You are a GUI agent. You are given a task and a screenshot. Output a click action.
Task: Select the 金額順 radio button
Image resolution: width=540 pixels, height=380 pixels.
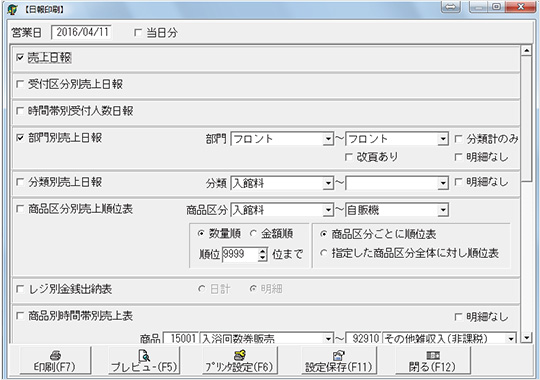coord(253,234)
